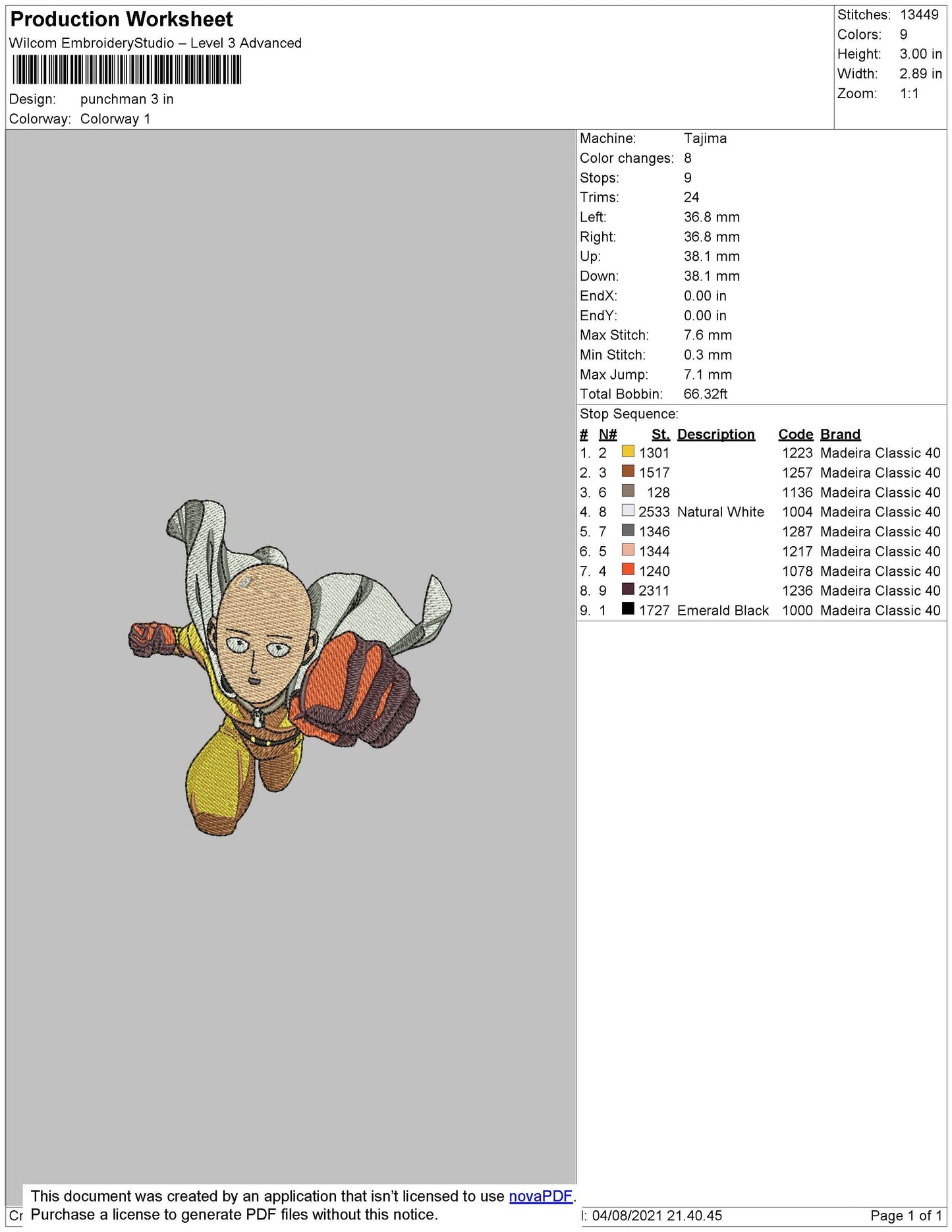Click the peach 1217 thread swatch
This screenshot has width=952, height=1232.
coord(628,551)
